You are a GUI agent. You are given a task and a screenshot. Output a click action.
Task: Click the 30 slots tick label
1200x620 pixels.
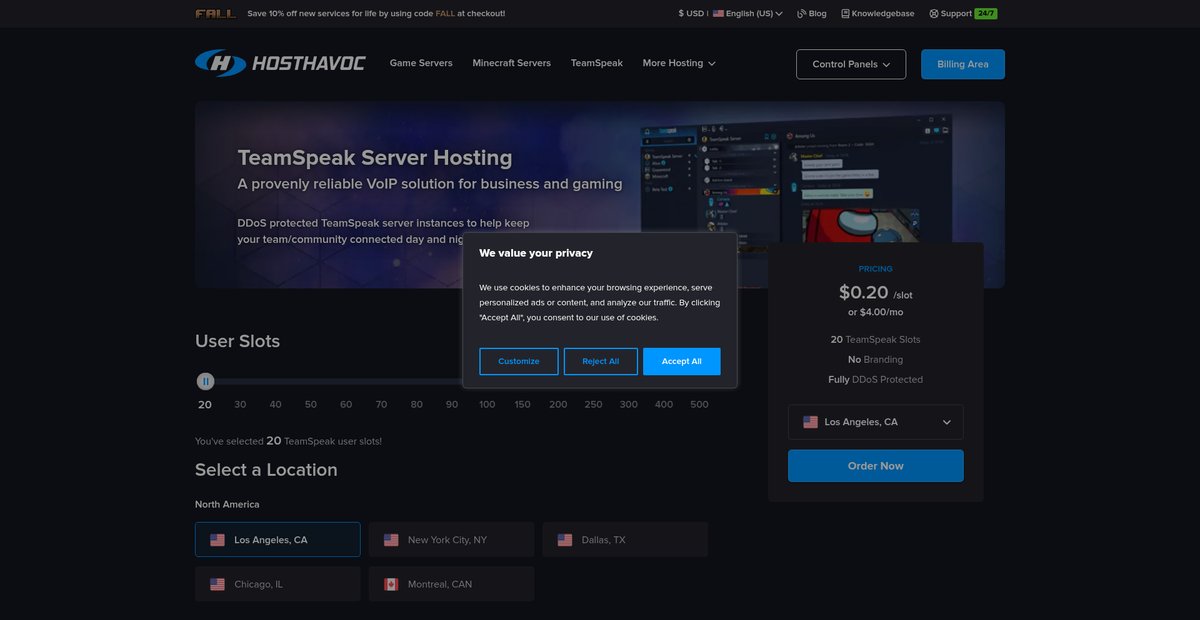240,404
